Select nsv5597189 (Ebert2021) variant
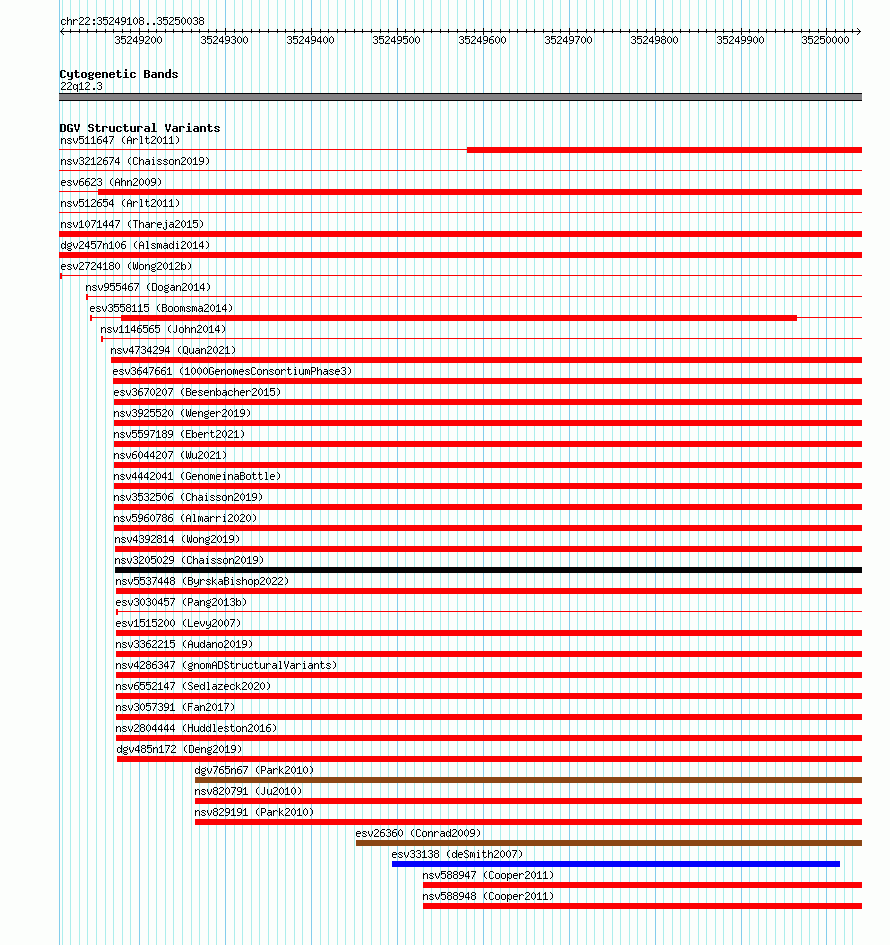 [x=179, y=435]
